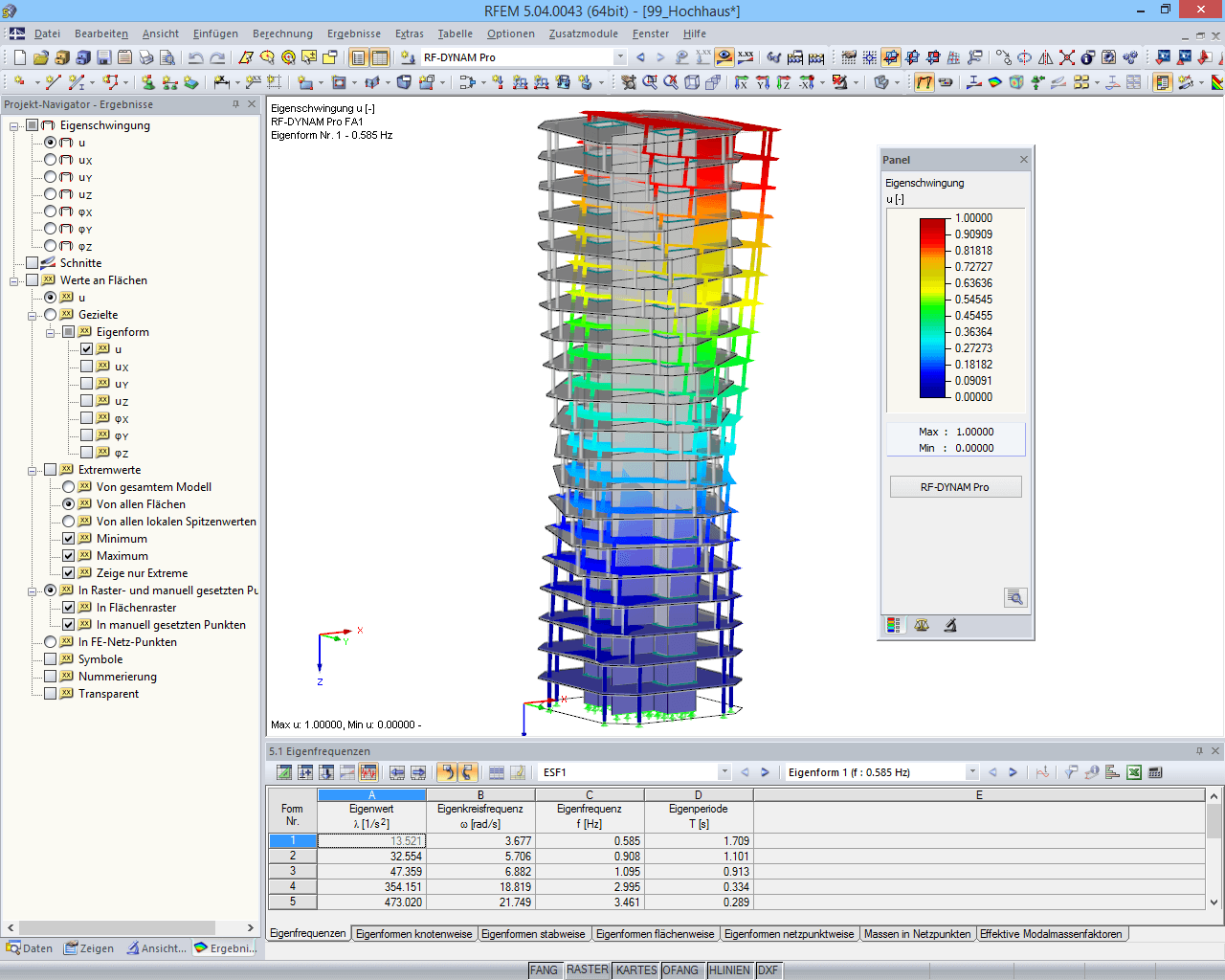Click the Print icon in the toolbar

145,57
